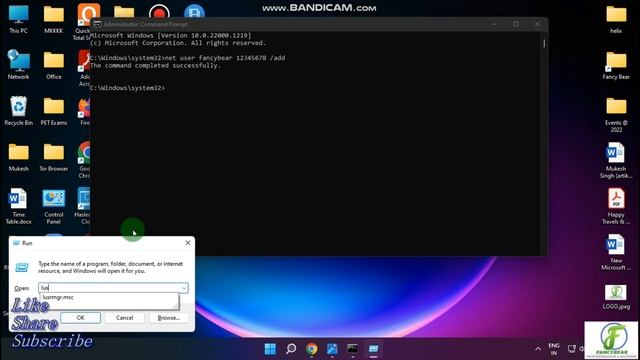Image resolution: width=640 pixels, height=360 pixels.
Task: Open Mukesh Singh Word document
Action: [616, 160]
